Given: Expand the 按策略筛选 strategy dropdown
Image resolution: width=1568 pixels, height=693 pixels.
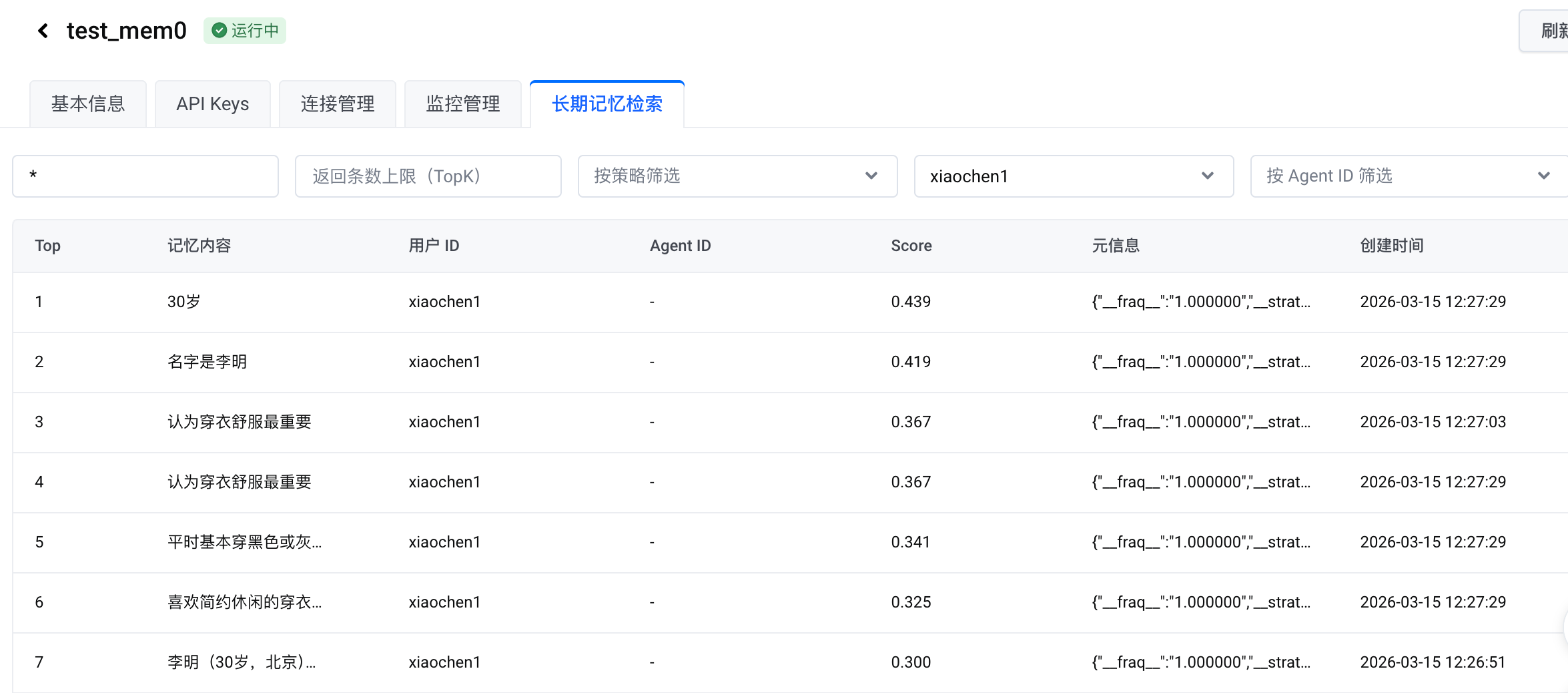Looking at the screenshot, I should pos(737,176).
